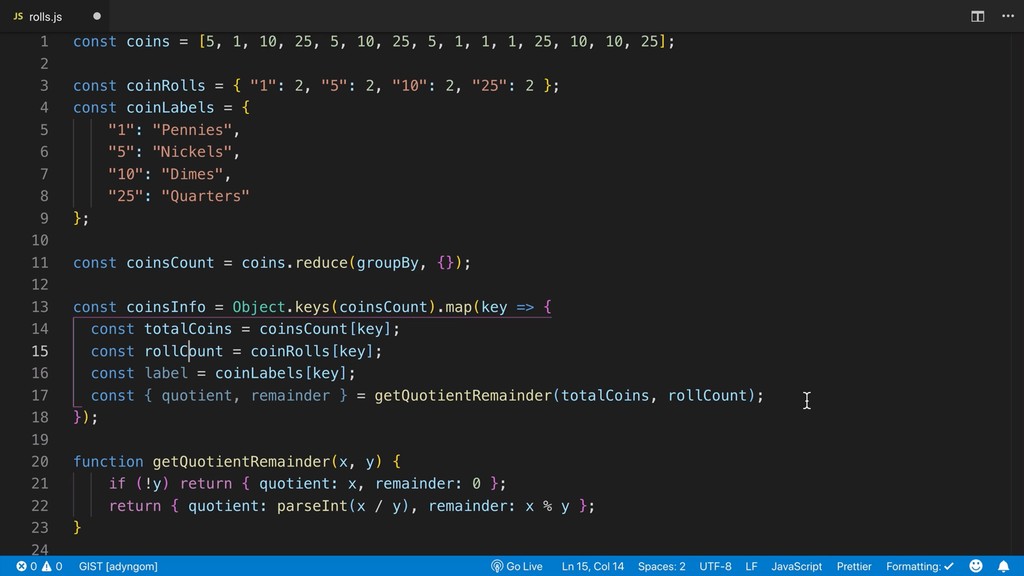Viewport: 1024px width, 576px height.
Task: Open the rolls.js editor tab
Action: [56, 16]
